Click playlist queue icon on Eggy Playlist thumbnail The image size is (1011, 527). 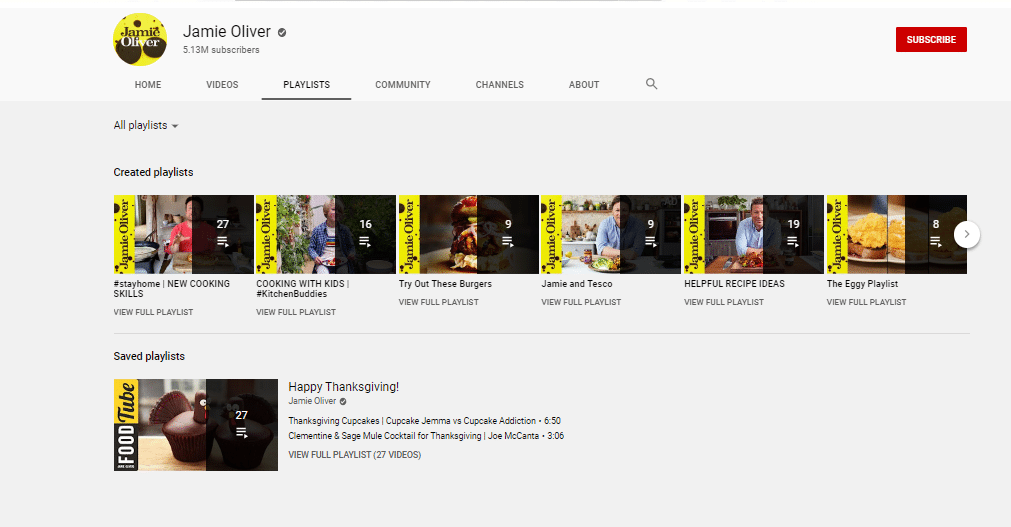pos(936,242)
